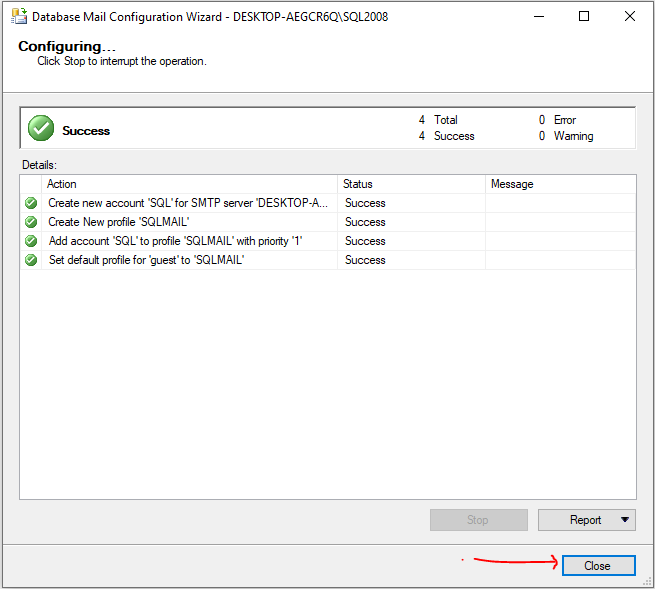
Task: Click Success status of Create new account row
Action: tap(365, 203)
